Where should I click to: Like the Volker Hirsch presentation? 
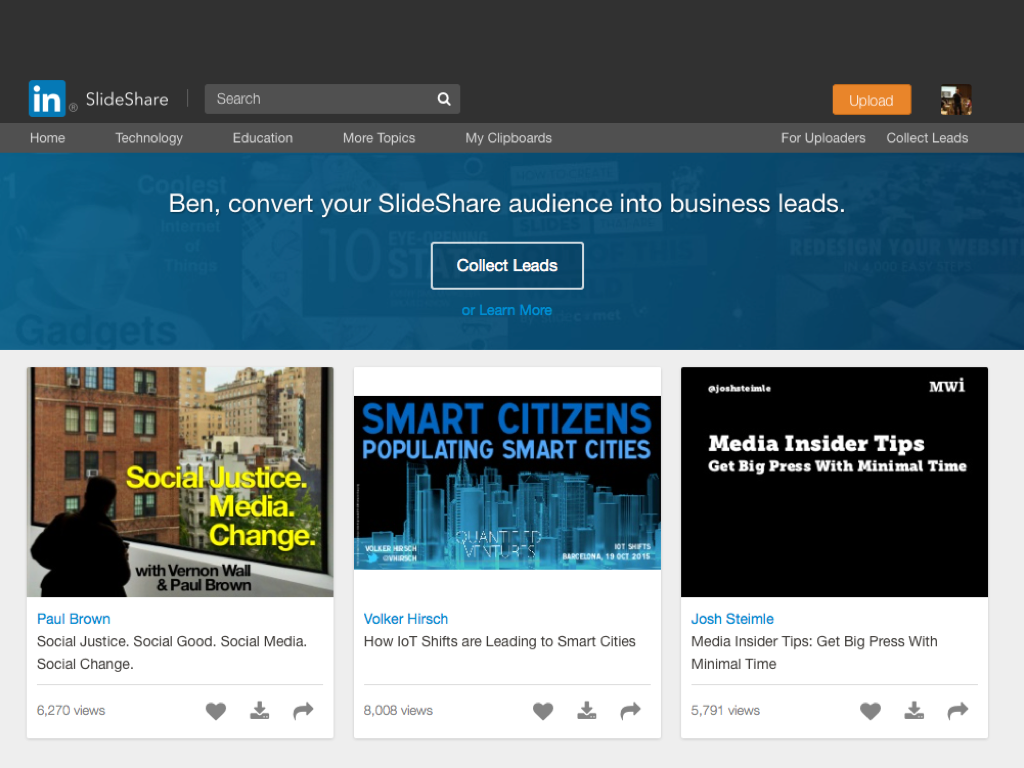543,711
